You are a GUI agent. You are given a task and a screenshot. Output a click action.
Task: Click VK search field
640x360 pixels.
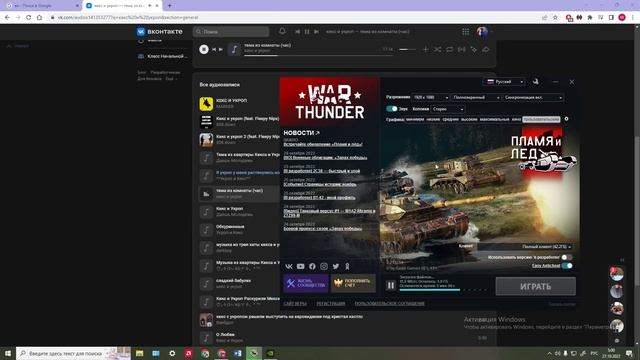pyautogui.click(x=231, y=31)
